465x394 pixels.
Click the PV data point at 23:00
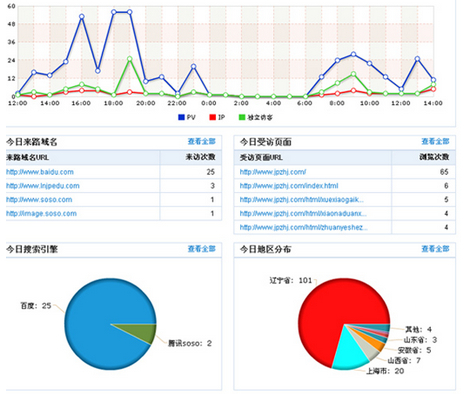[193, 66]
